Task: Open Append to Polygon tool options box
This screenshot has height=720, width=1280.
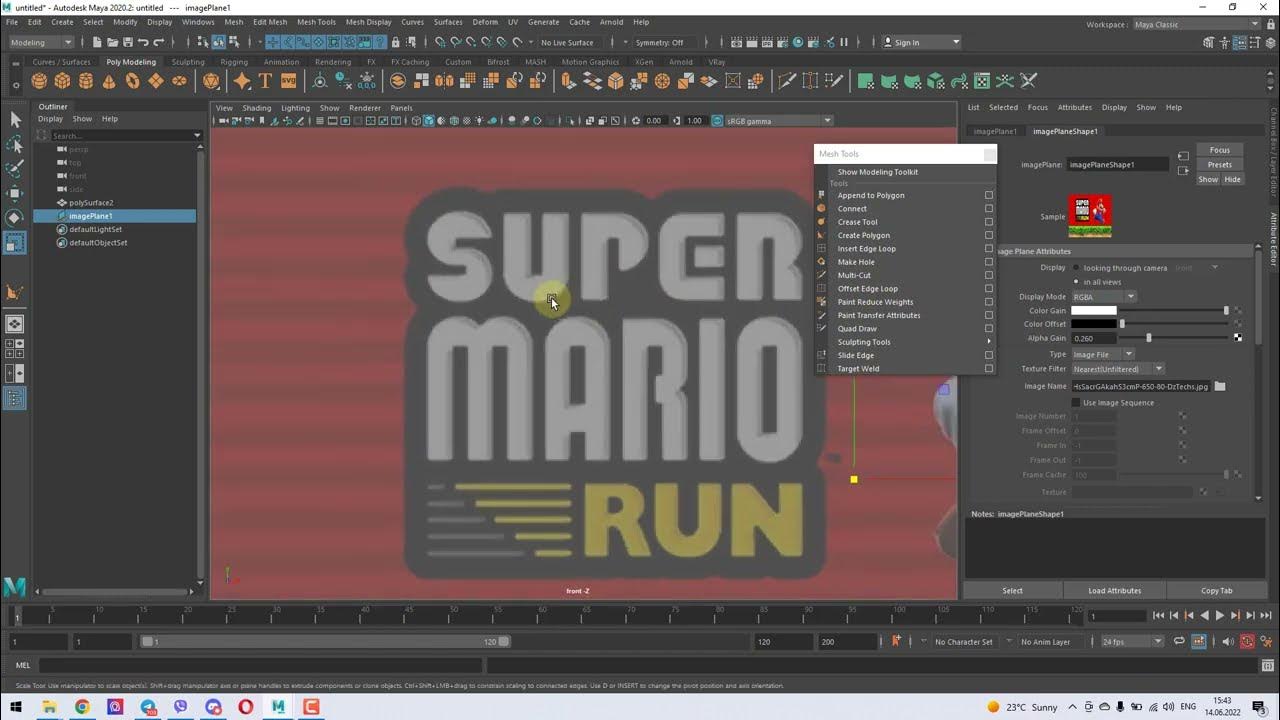Action: click(989, 195)
